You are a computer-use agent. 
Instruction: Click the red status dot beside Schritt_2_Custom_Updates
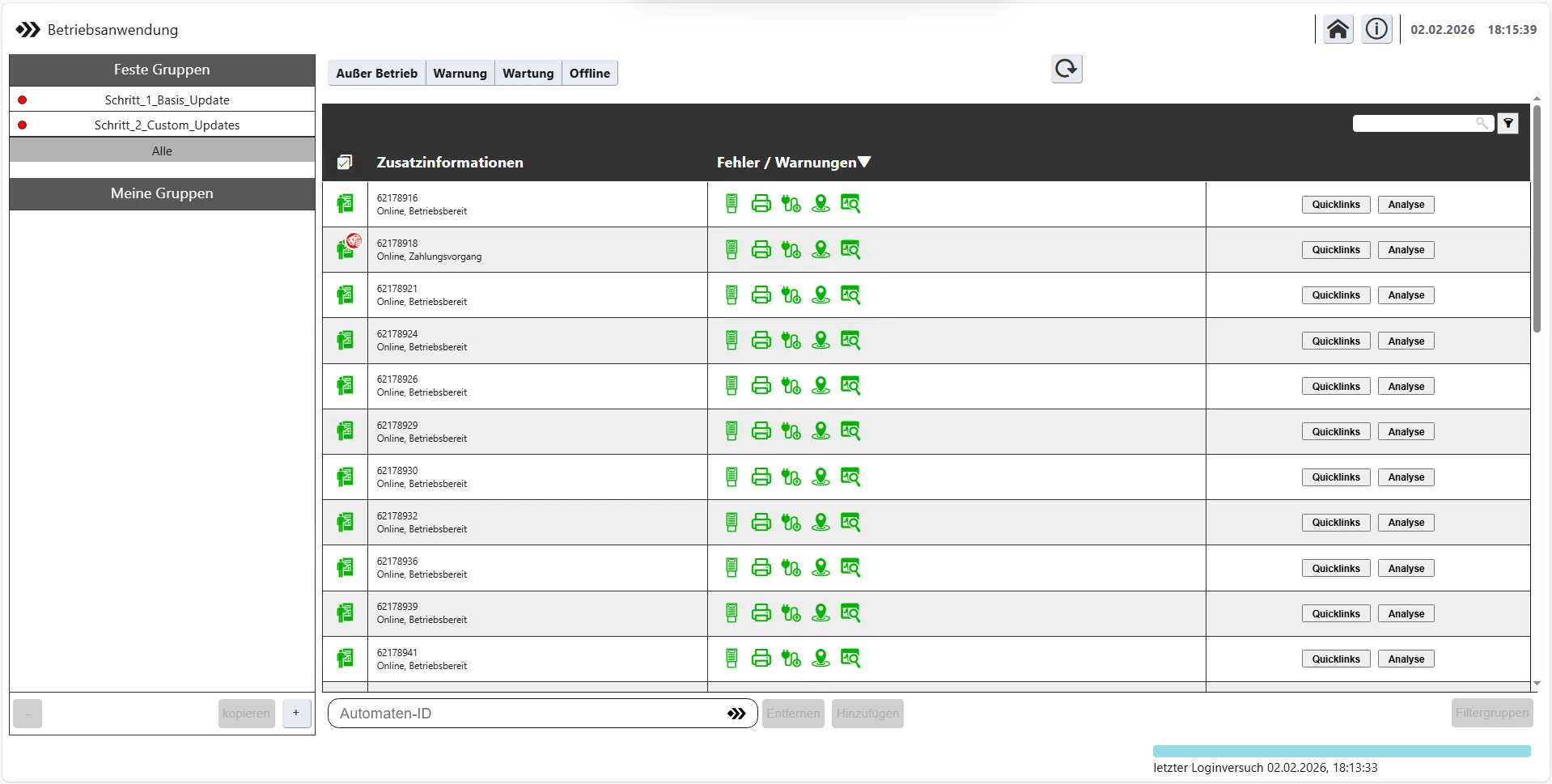click(x=23, y=125)
